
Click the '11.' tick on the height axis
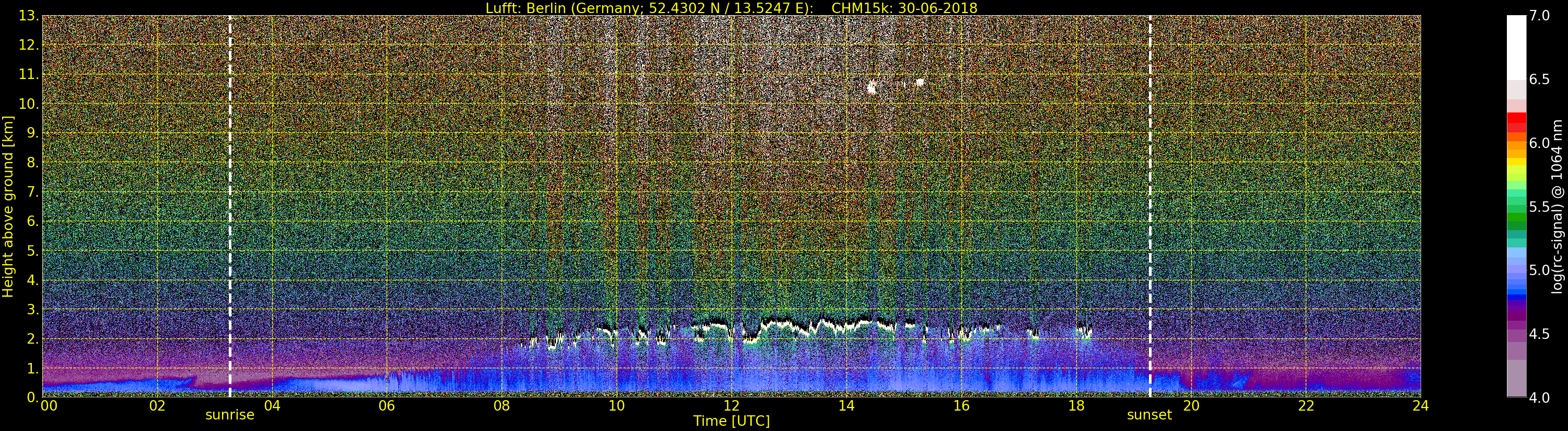(x=29, y=74)
